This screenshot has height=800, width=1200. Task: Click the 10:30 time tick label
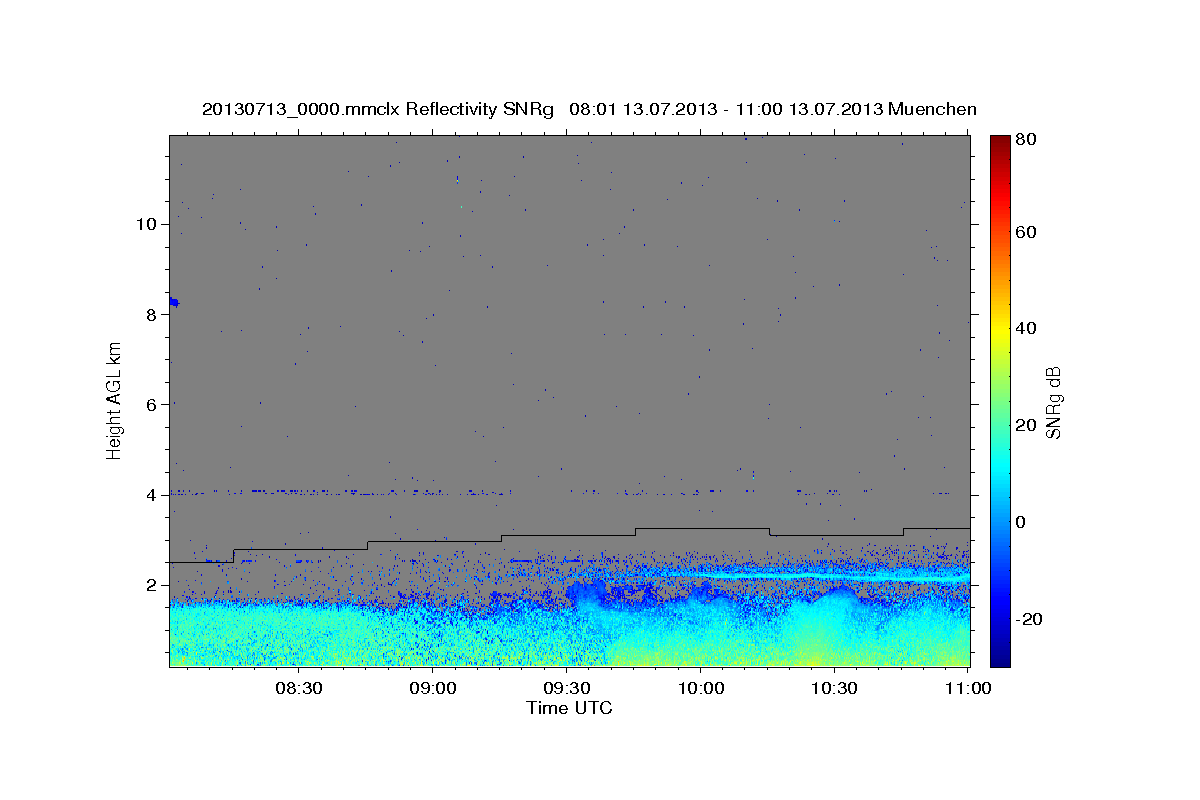click(x=836, y=688)
